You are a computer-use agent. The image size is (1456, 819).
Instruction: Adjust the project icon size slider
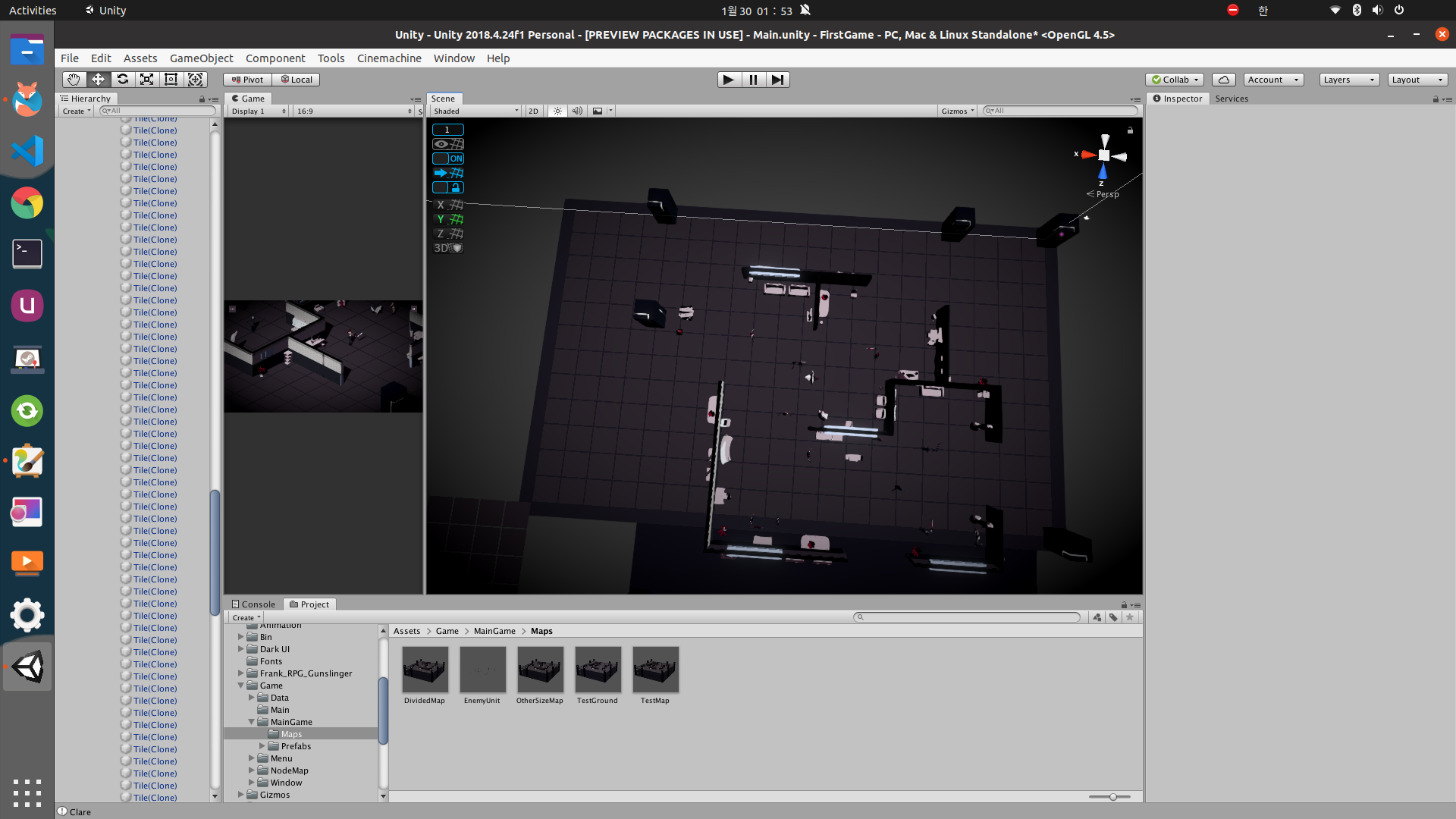click(x=1112, y=797)
